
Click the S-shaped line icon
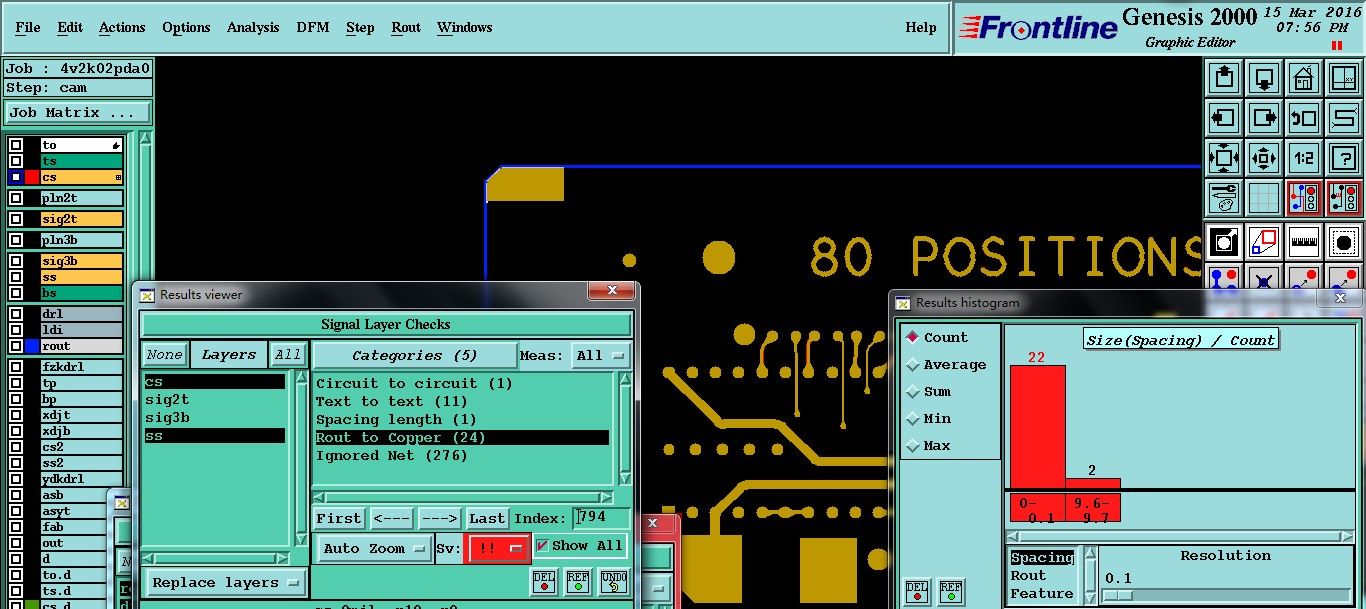coord(1343,117)
